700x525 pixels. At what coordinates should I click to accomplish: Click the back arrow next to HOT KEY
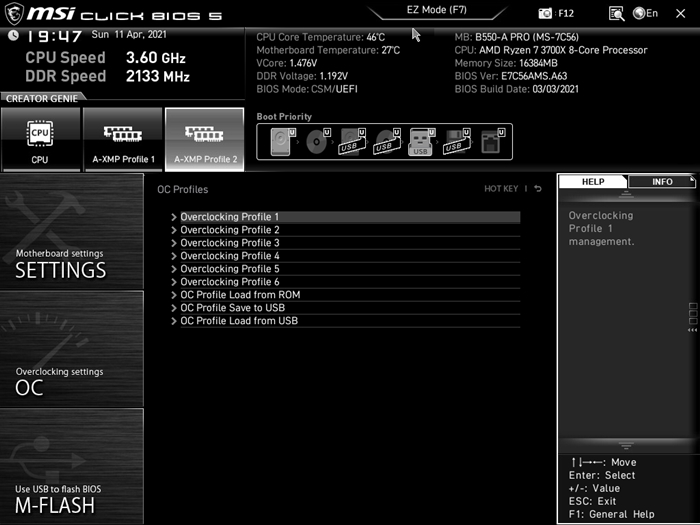click(537, 188)
